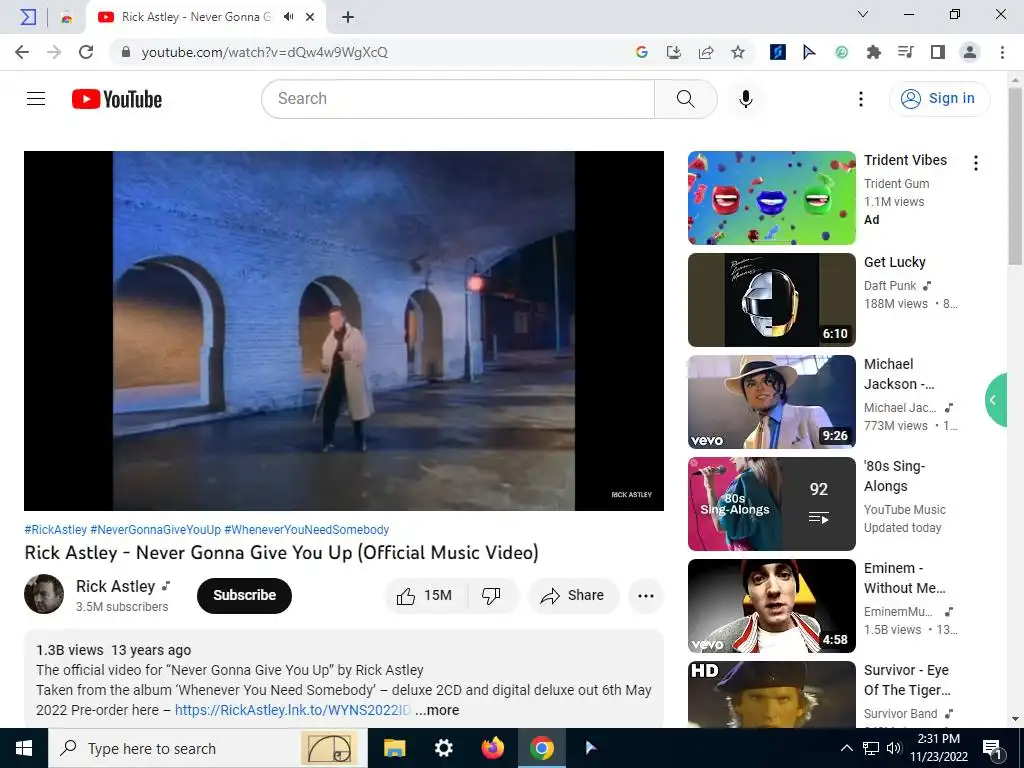
Task: Launch Firefox from the taskbar
Action: point(492,748)
